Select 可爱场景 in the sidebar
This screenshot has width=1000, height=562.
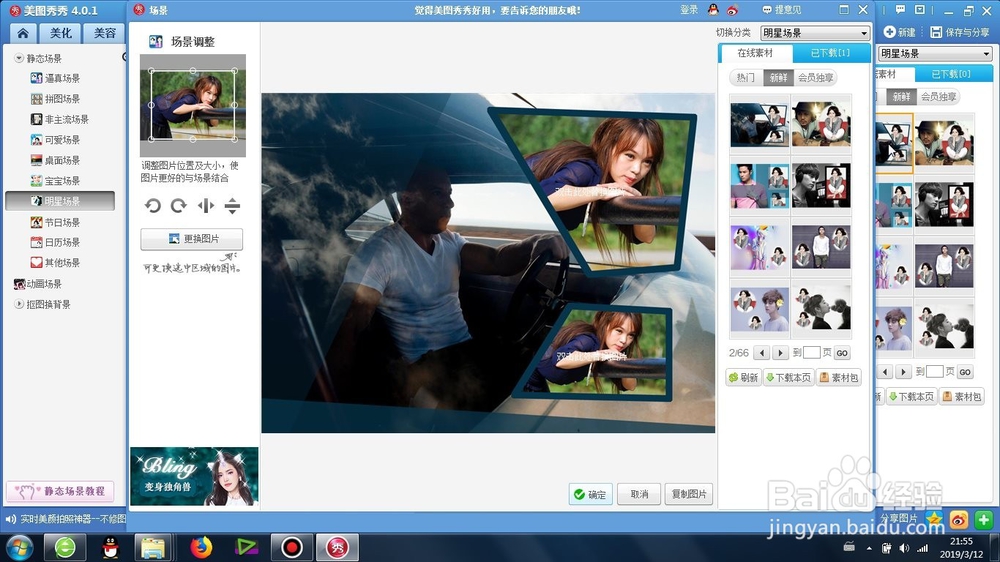pos(56,140)
